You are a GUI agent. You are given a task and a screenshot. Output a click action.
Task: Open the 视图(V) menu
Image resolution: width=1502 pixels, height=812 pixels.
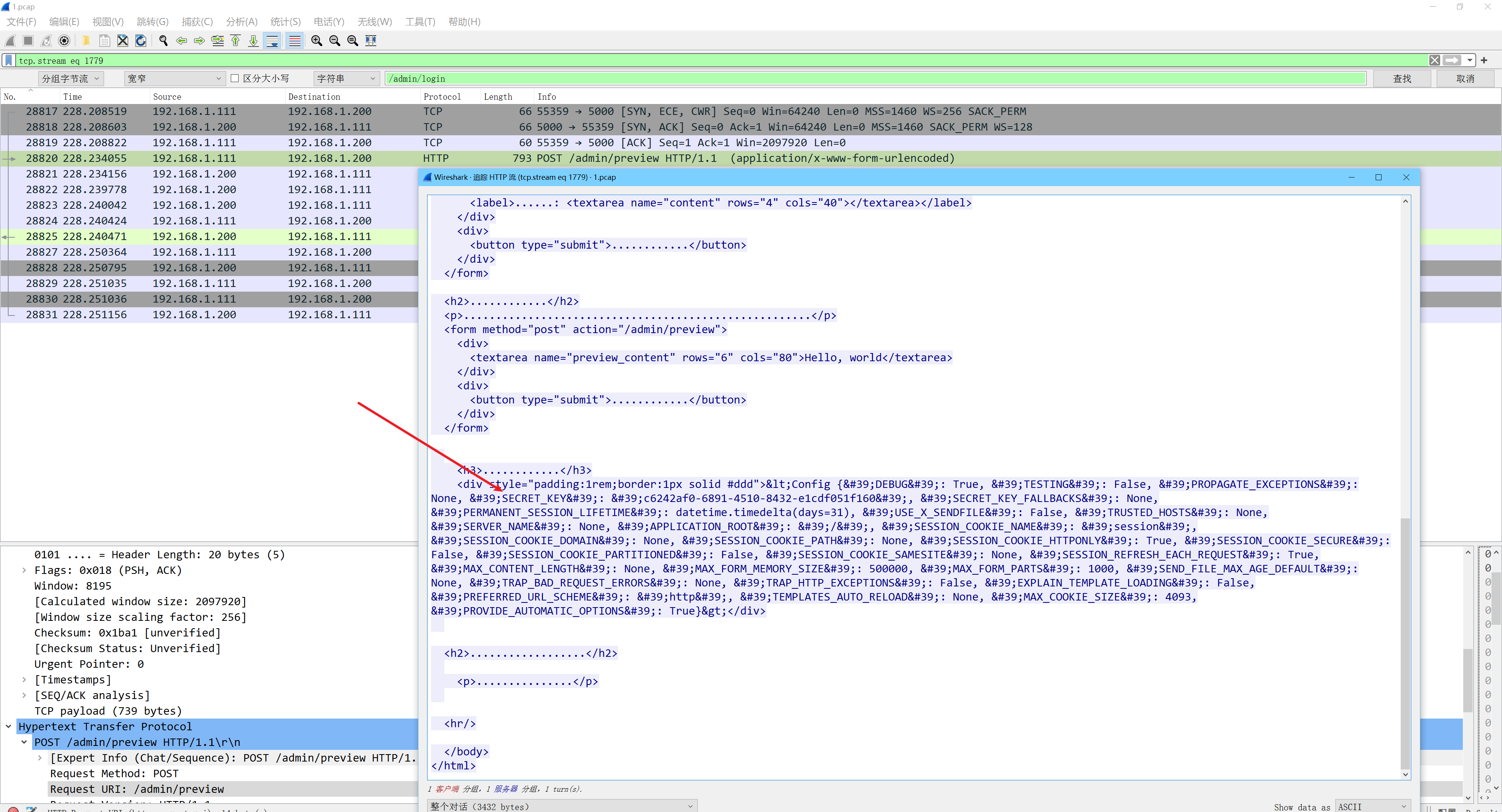click(x=108, y=22)
